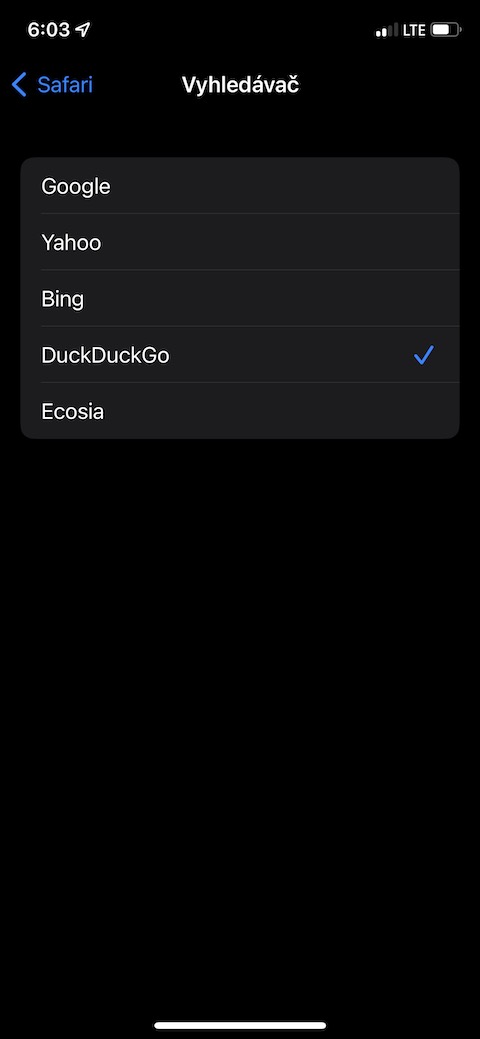Tap the home indicator bar
The height and width of the screenshot is (1039, 480).
coord(240,1025)
